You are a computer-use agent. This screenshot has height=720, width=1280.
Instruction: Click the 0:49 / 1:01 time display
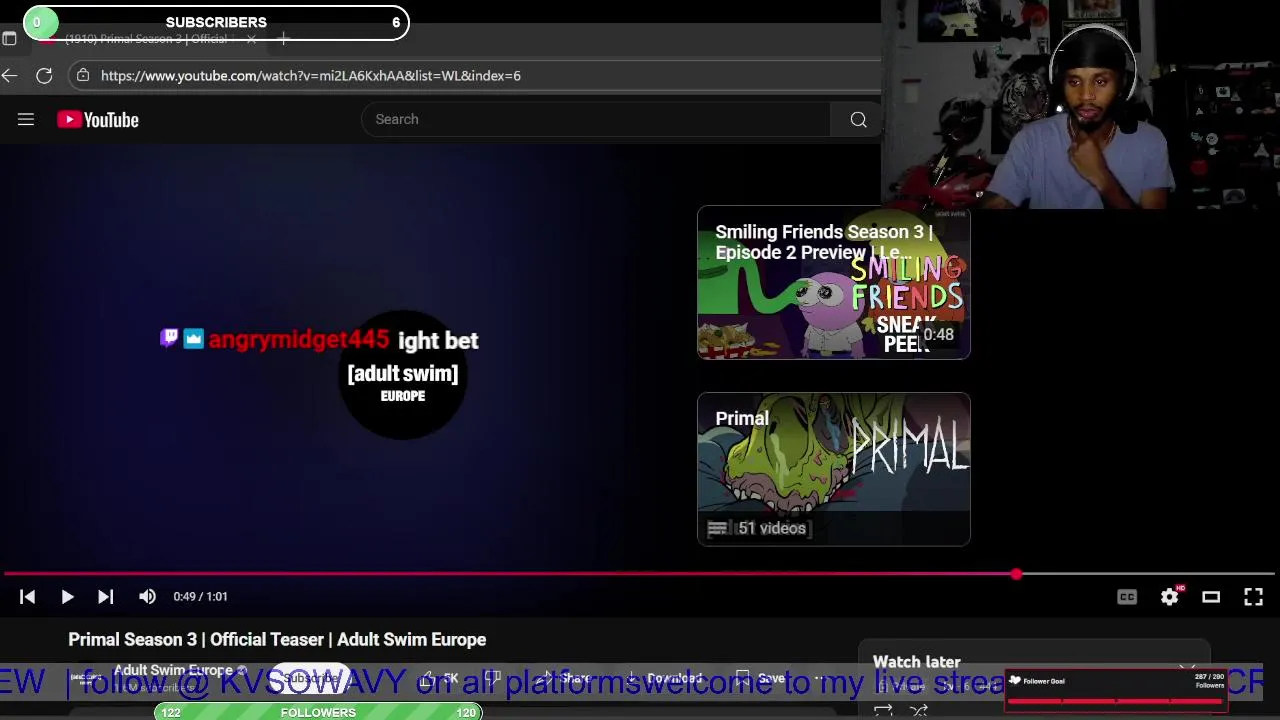[x=200, y=597]
